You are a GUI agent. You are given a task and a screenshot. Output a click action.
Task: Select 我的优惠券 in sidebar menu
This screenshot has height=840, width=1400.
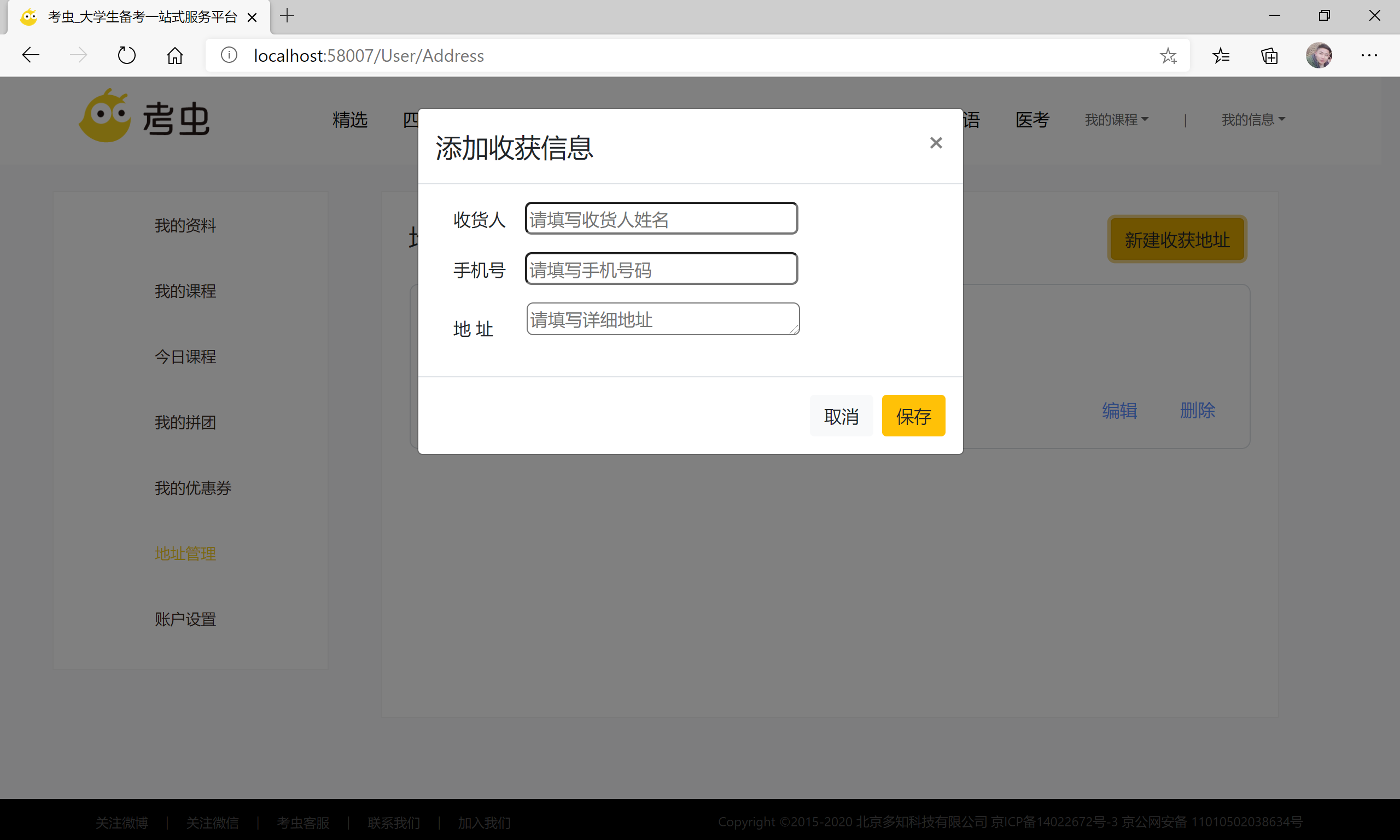(x=193, y=488)
